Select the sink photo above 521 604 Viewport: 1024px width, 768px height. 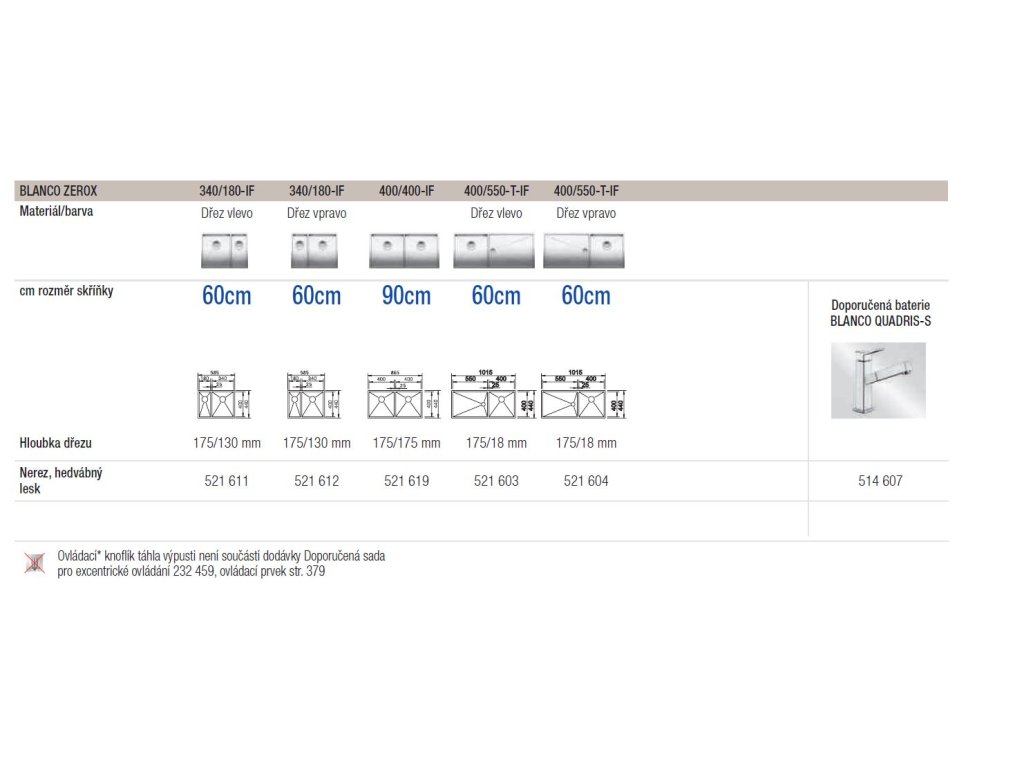pyautogui.click(x=584, y=251)
